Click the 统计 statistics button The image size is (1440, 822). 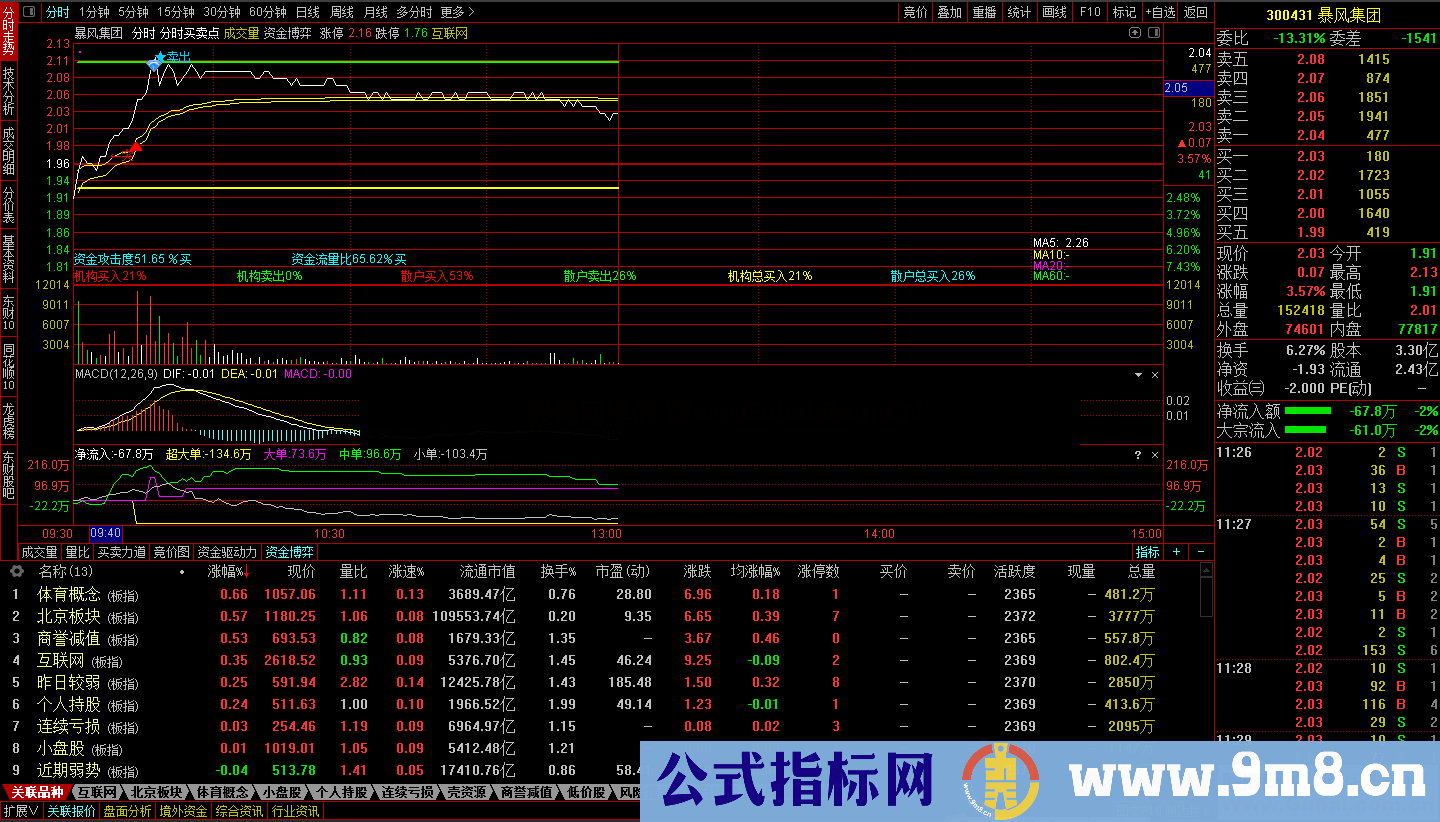[x=1019, y=12]
